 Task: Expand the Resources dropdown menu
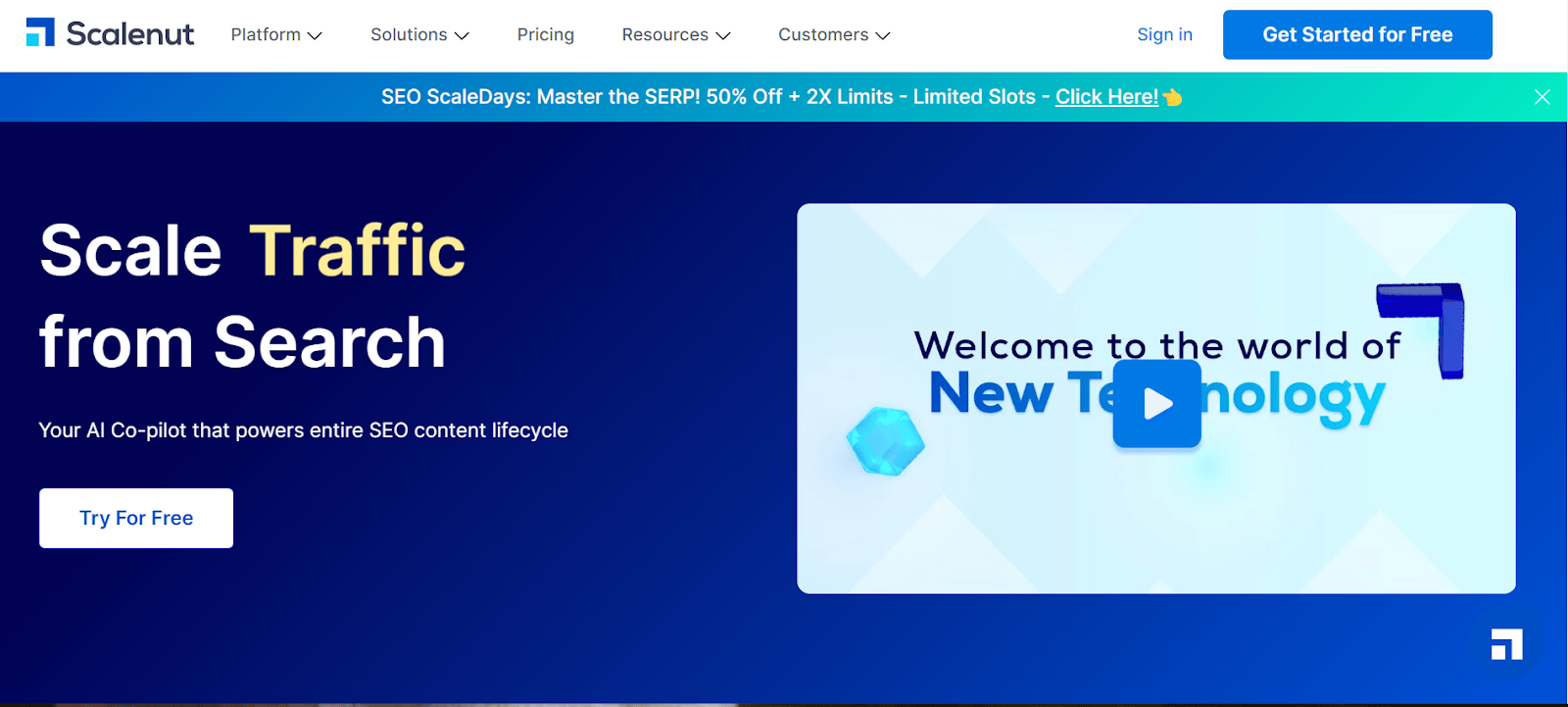[x=676, y=34]
